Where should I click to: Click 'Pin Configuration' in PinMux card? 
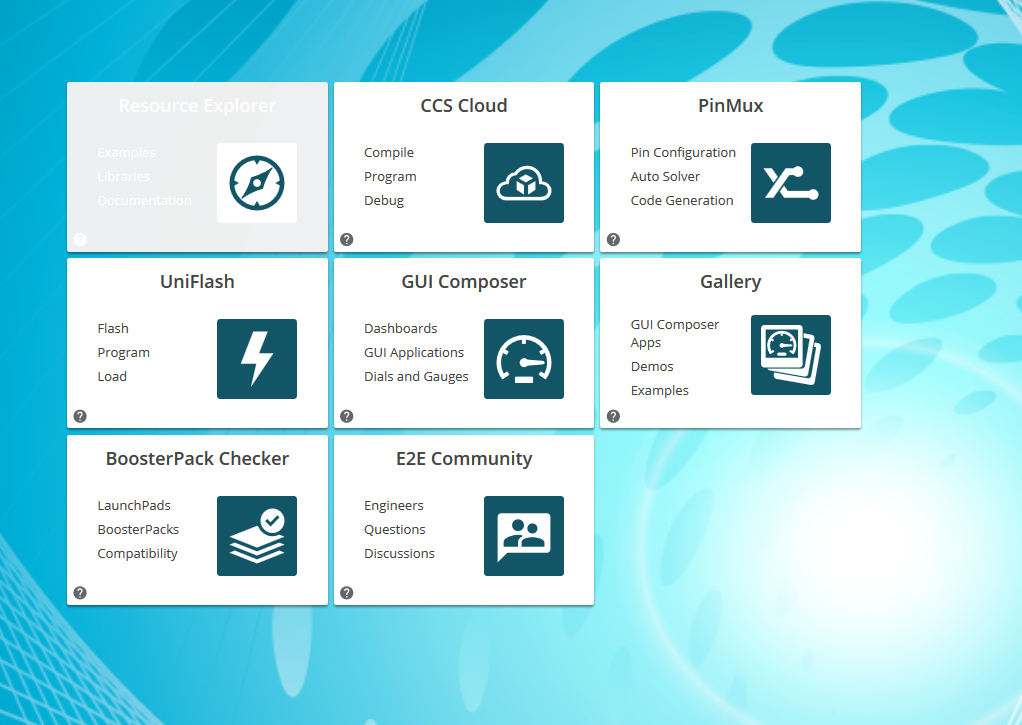click(x=683, y=153)
